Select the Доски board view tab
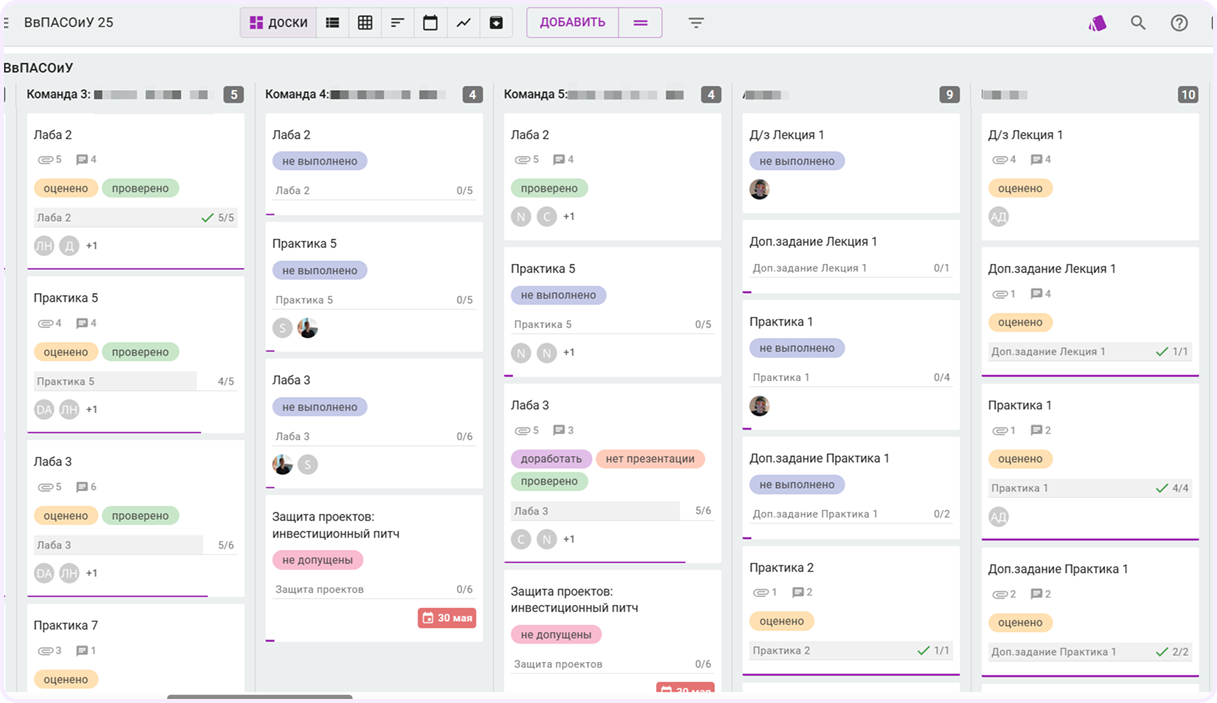The image size is (1217, 703). pos(278,23)
